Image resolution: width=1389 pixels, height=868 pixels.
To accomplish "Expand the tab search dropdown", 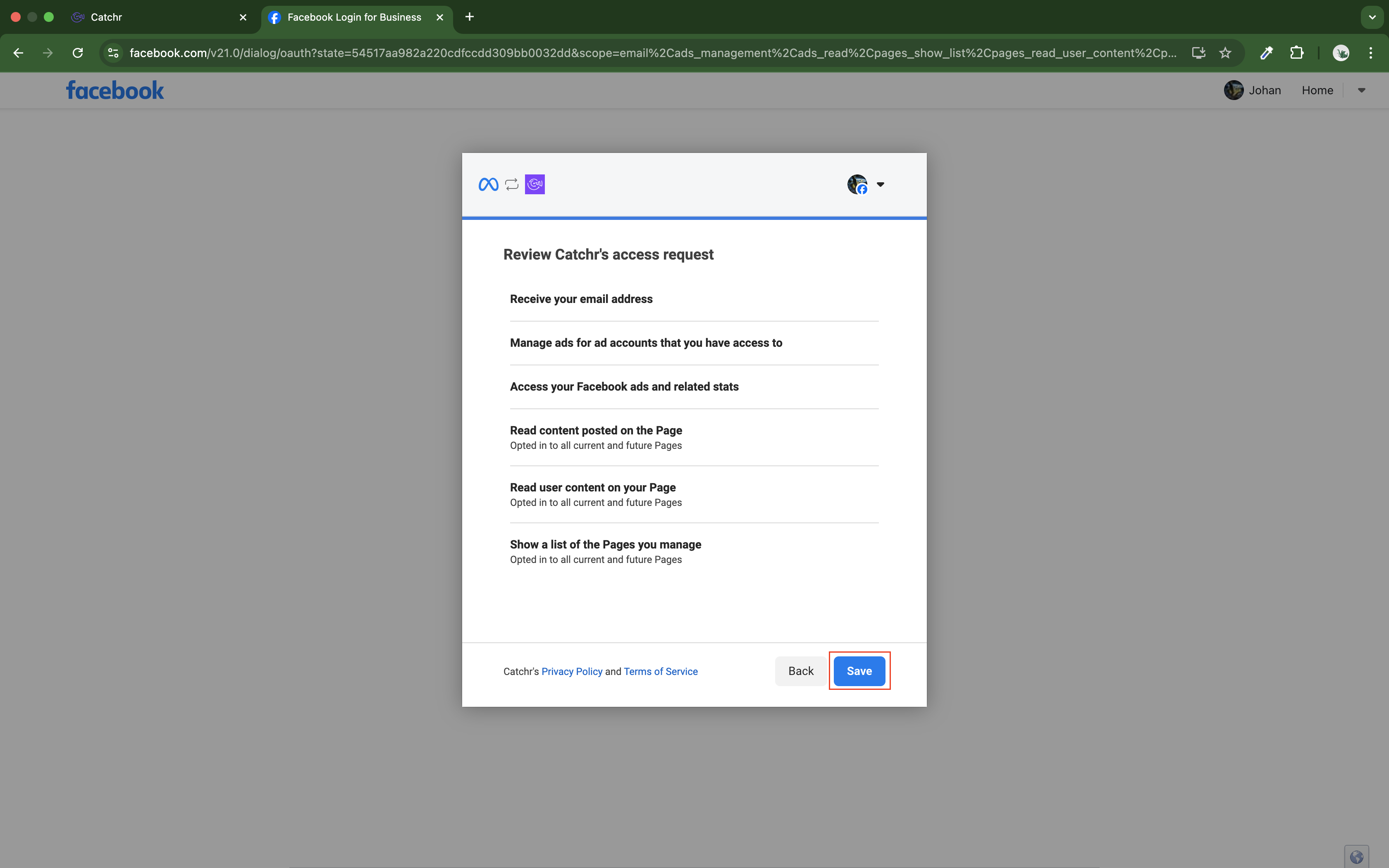I will coord(1372,17).
